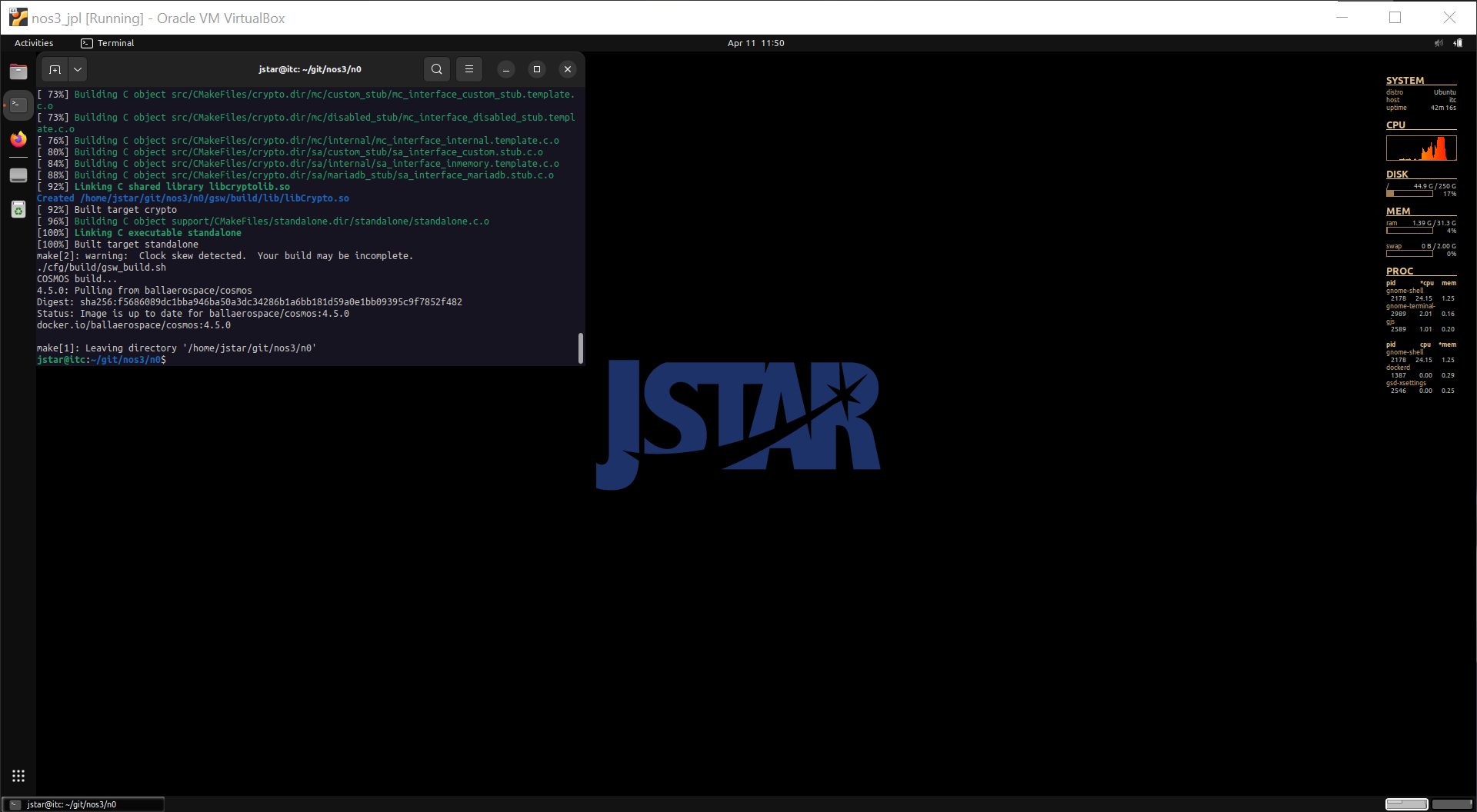1477x812 pixels.
Task: Click the 'make[1]: Leaving directory' line
Action: (x=177, y=348)
